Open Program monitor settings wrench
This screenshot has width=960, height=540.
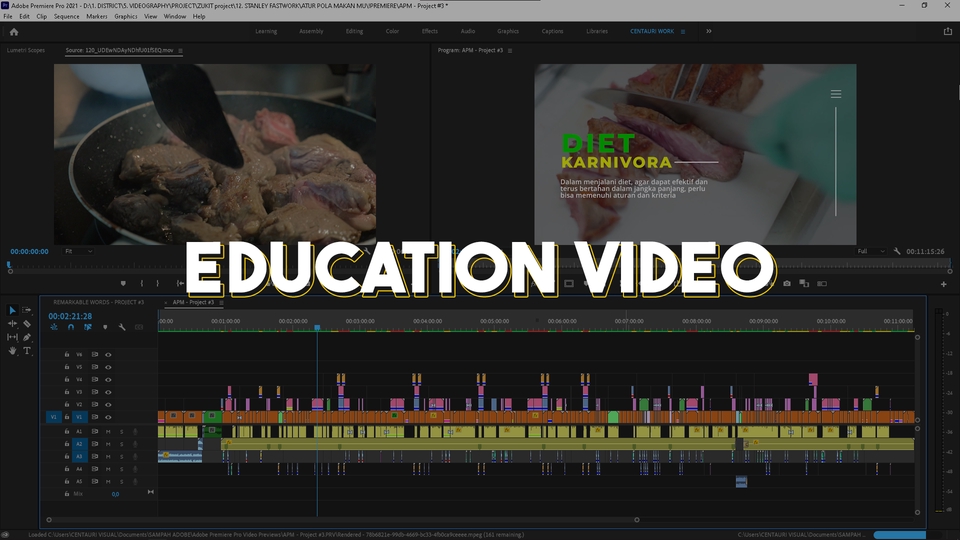coord(897,251)
